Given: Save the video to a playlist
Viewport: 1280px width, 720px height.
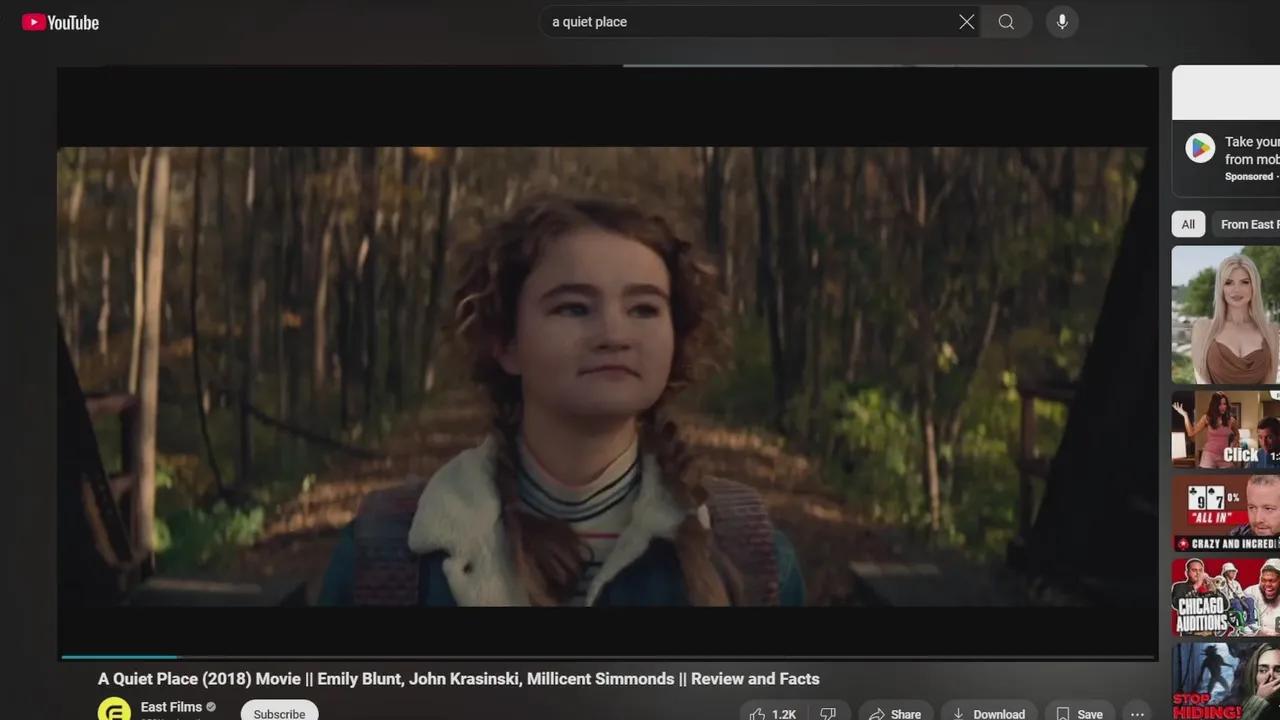Looking at the screenshot, I should tap(1080, 713).
